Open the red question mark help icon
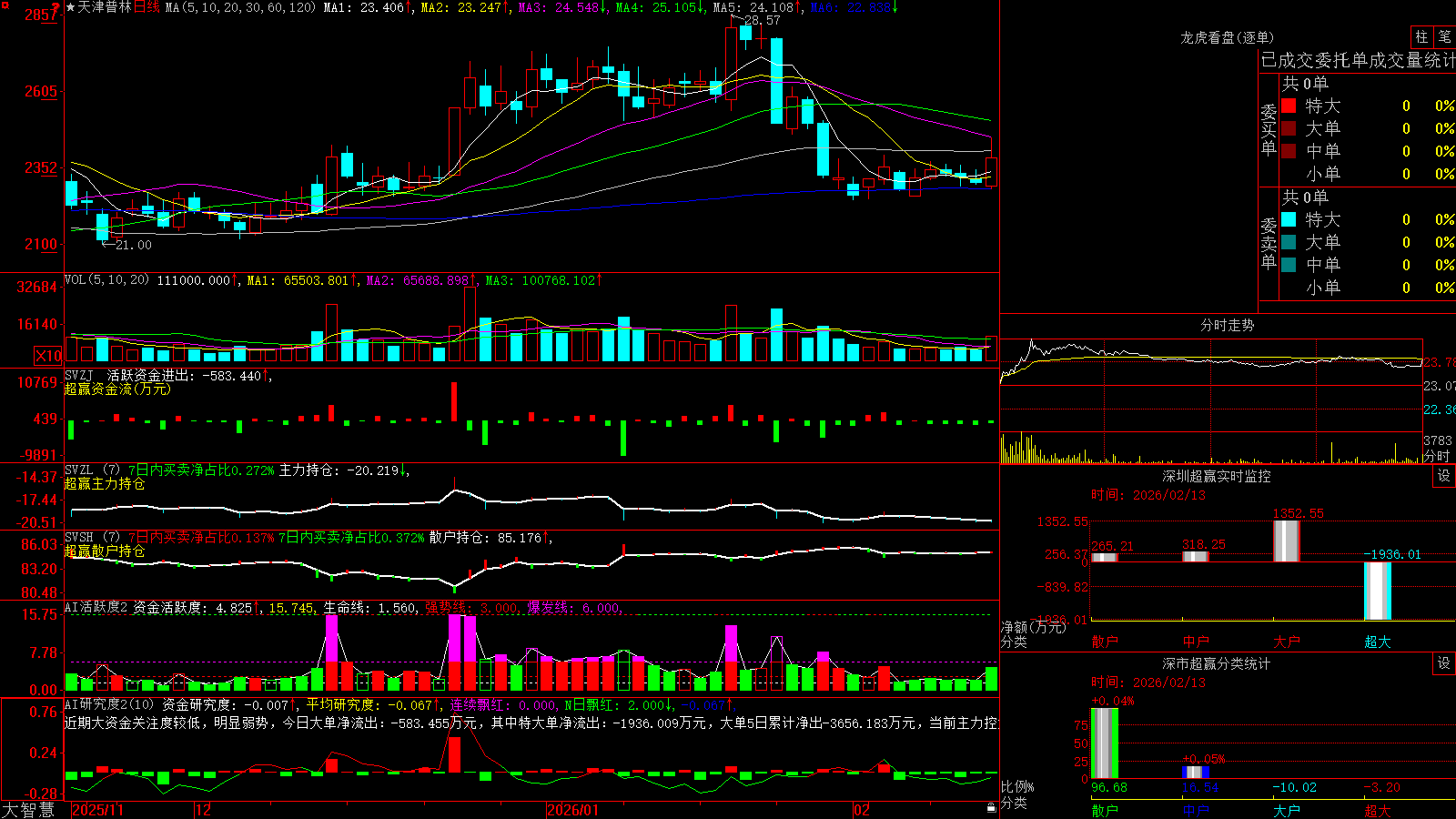This screenshot has height=819, width=1456. (x=57, y=7)
